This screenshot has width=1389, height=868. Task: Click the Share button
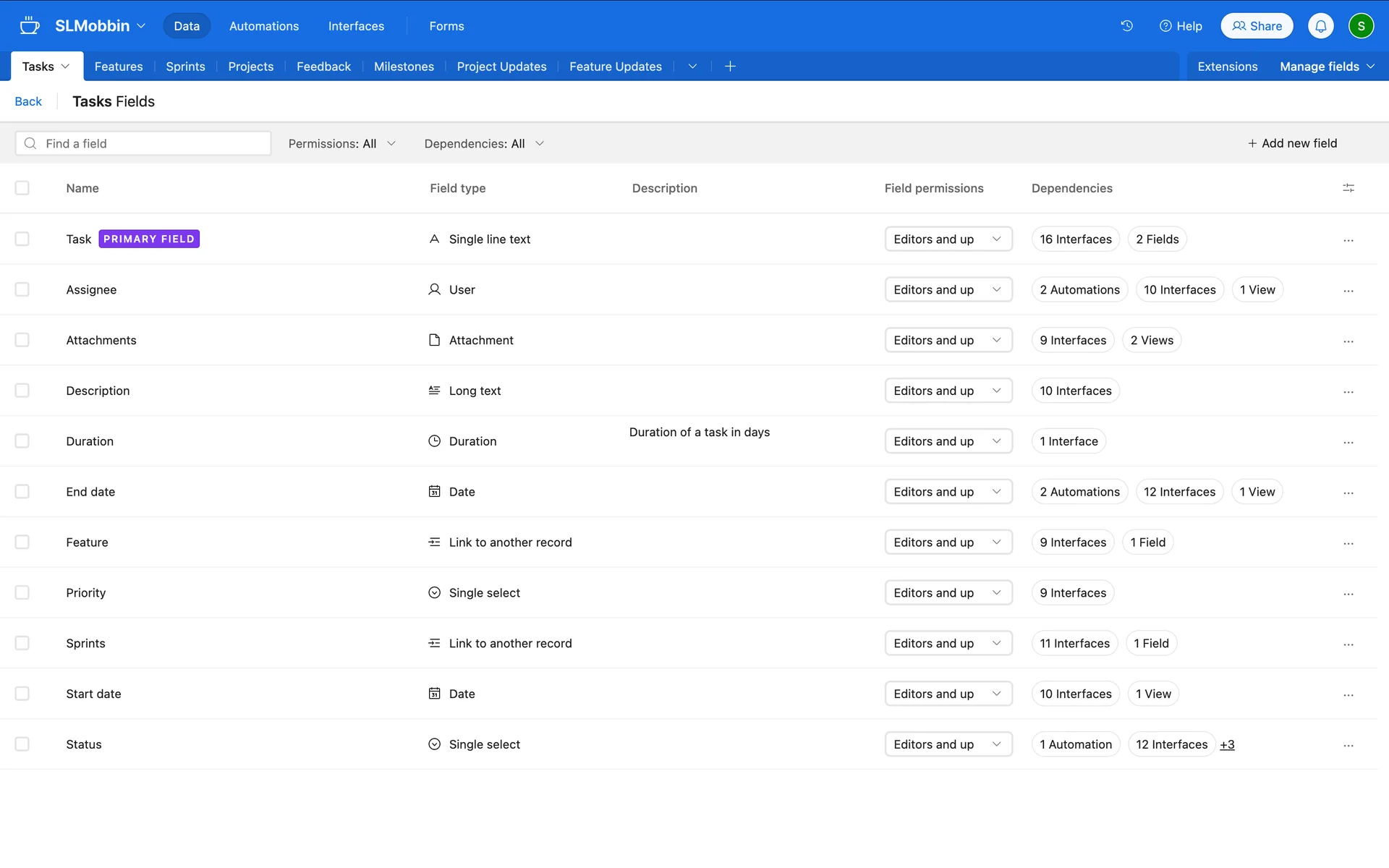click(1257, 26)
